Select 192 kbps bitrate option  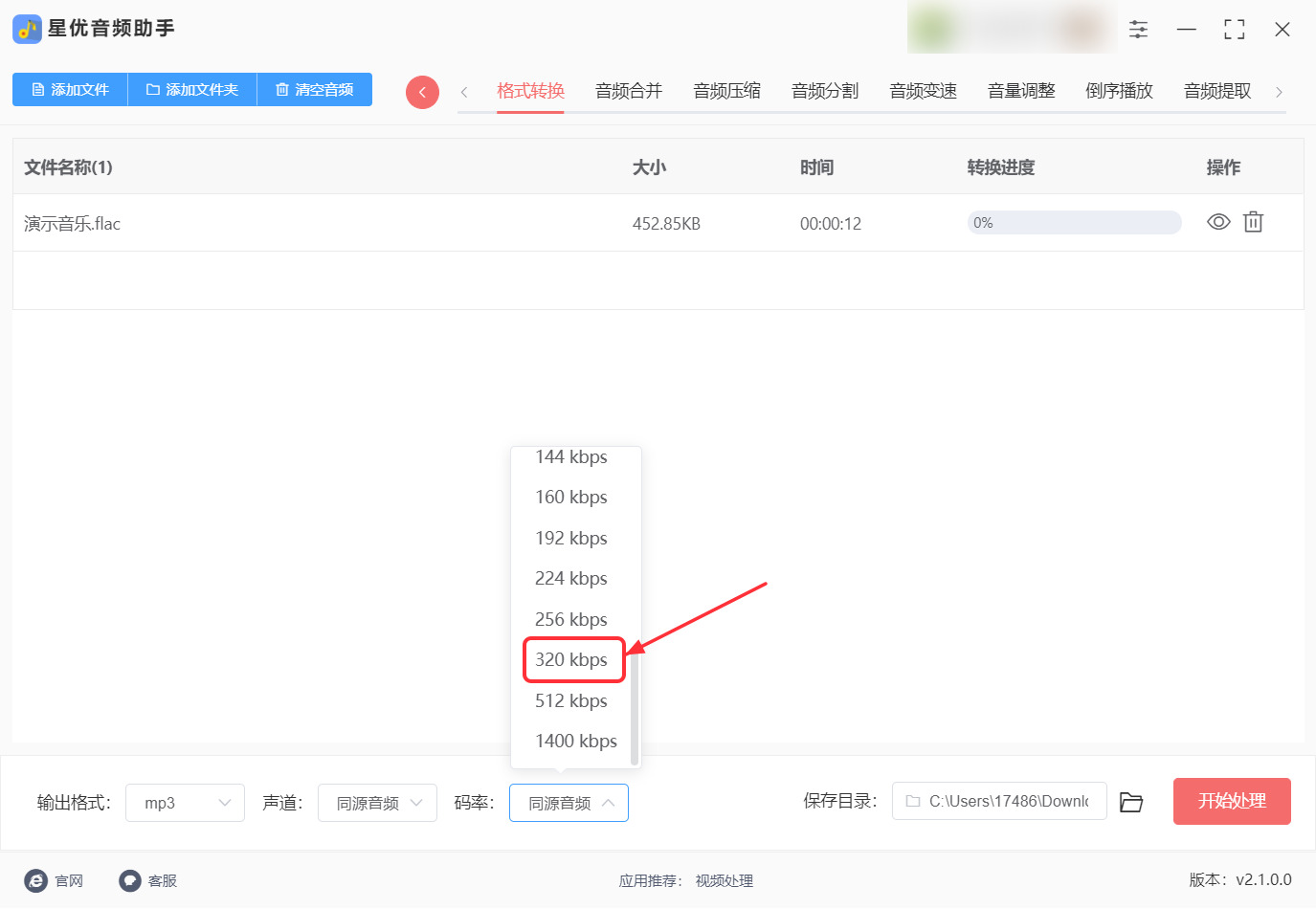(x=571, y=538)
